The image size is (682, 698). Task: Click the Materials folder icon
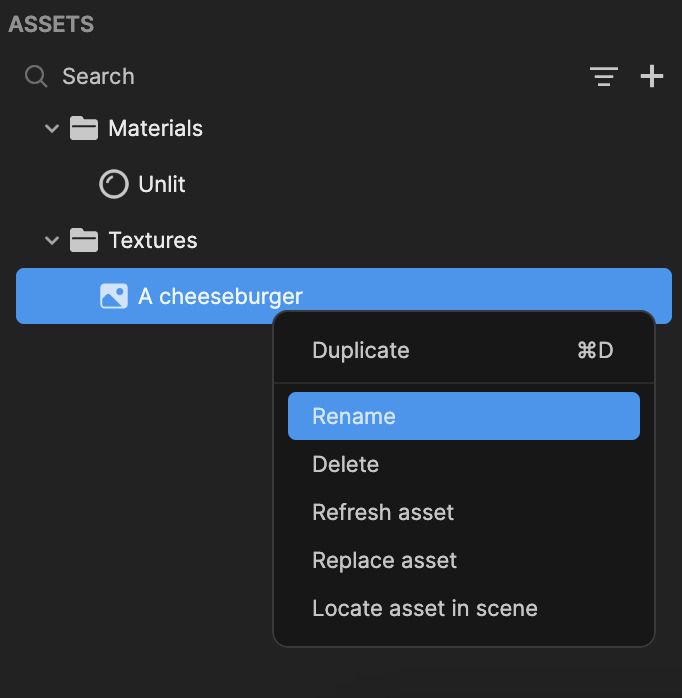(x=84, y=128)
